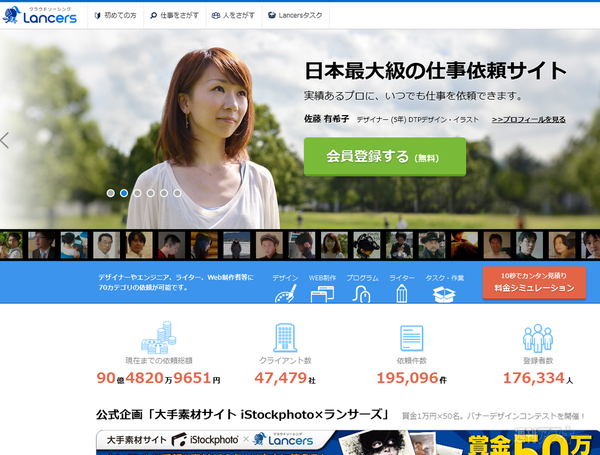Click the magnifier icon beside 仕事をさがす
Viewport: 600px width, 455px height.
pos(153,15)
